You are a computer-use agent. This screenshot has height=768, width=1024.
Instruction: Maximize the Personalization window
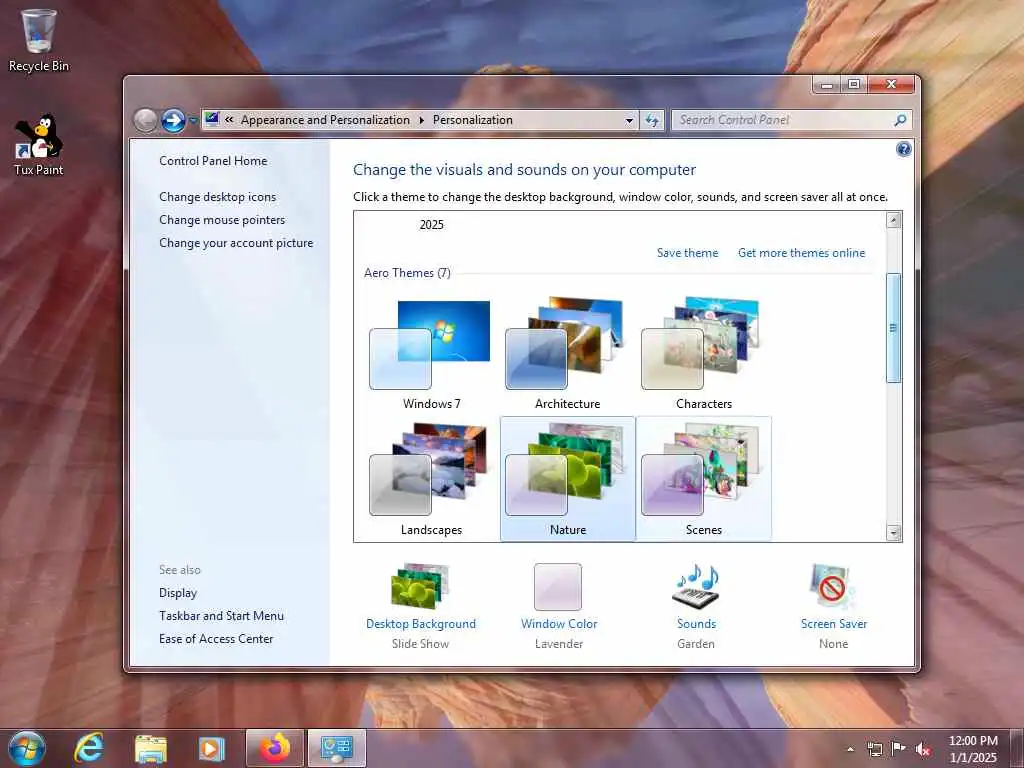854,85
